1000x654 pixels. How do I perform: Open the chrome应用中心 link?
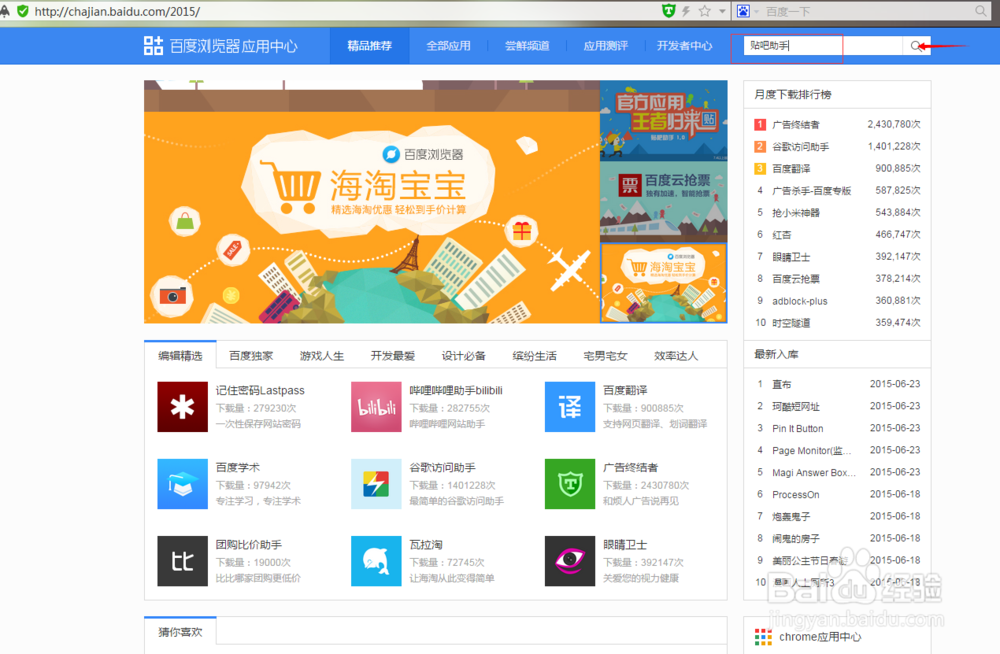(820, 637)
